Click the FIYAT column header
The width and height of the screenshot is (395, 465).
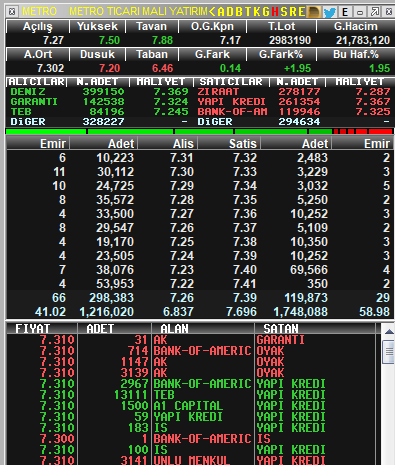(x=42, y=329)
